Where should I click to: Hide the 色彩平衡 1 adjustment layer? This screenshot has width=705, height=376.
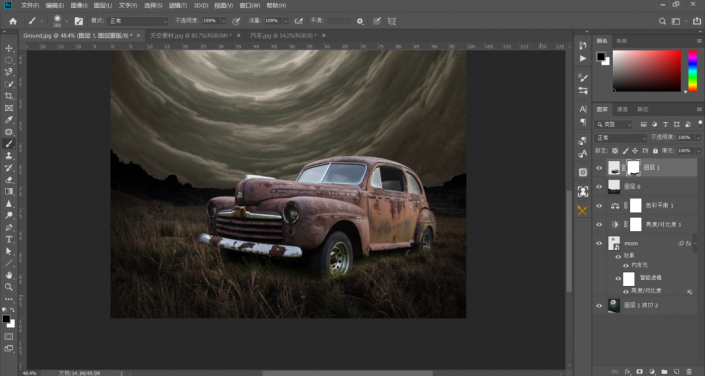599,206
